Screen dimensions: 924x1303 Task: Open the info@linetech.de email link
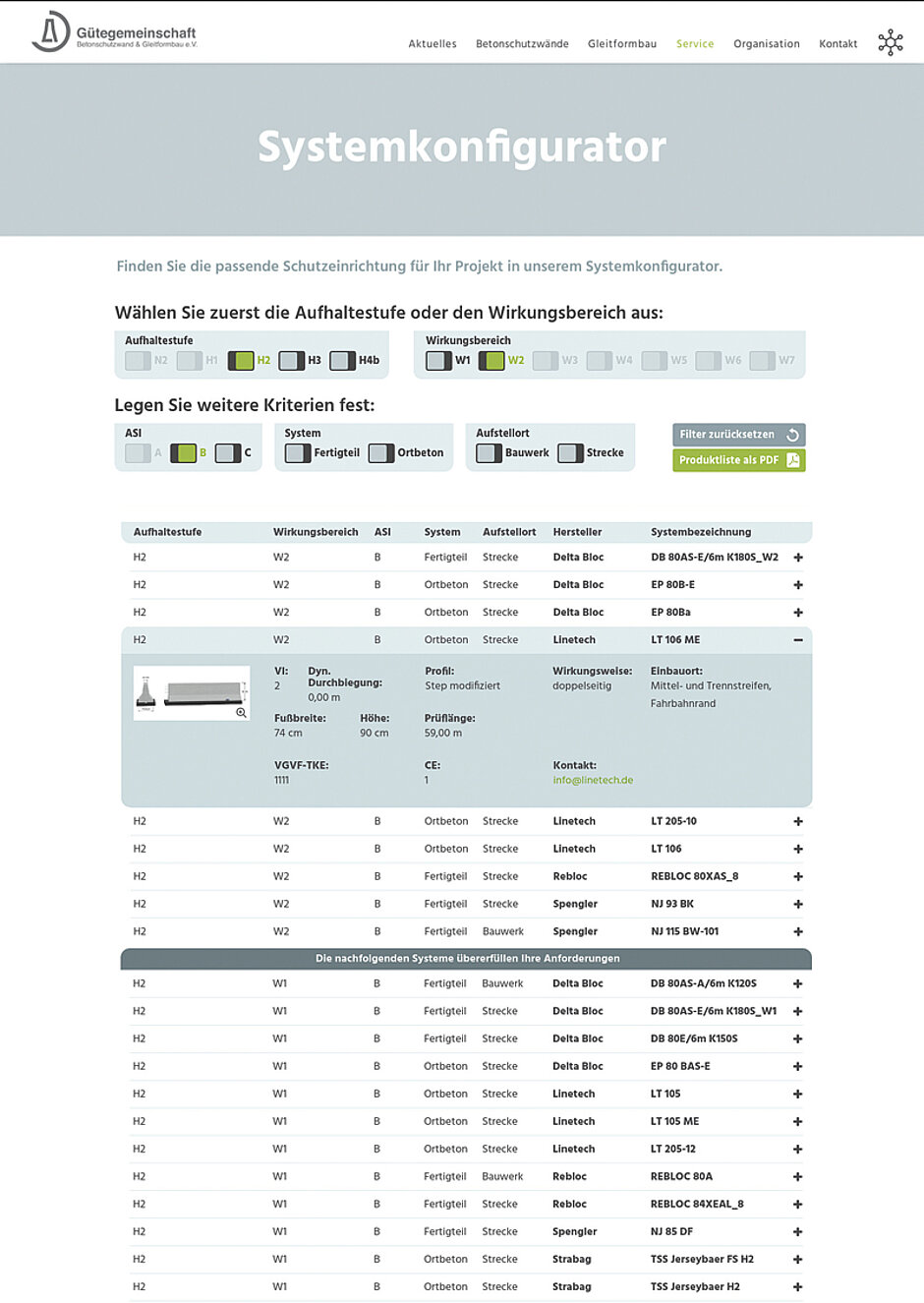[593, 781]
